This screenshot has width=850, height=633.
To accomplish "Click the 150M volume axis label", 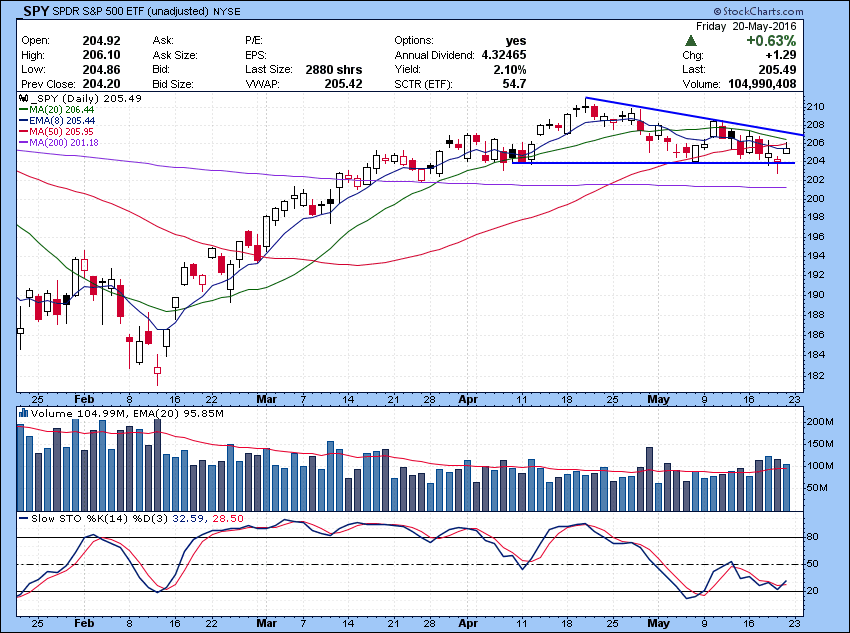I will (x=820, y=444).
